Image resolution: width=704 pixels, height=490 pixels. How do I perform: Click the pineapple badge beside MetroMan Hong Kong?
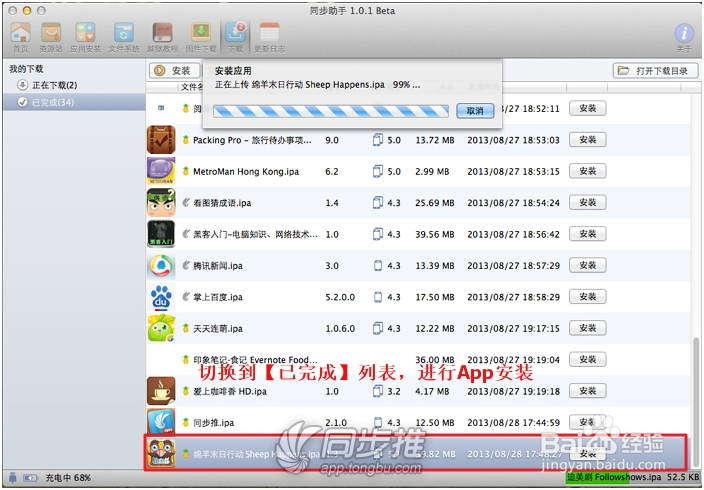185,171
